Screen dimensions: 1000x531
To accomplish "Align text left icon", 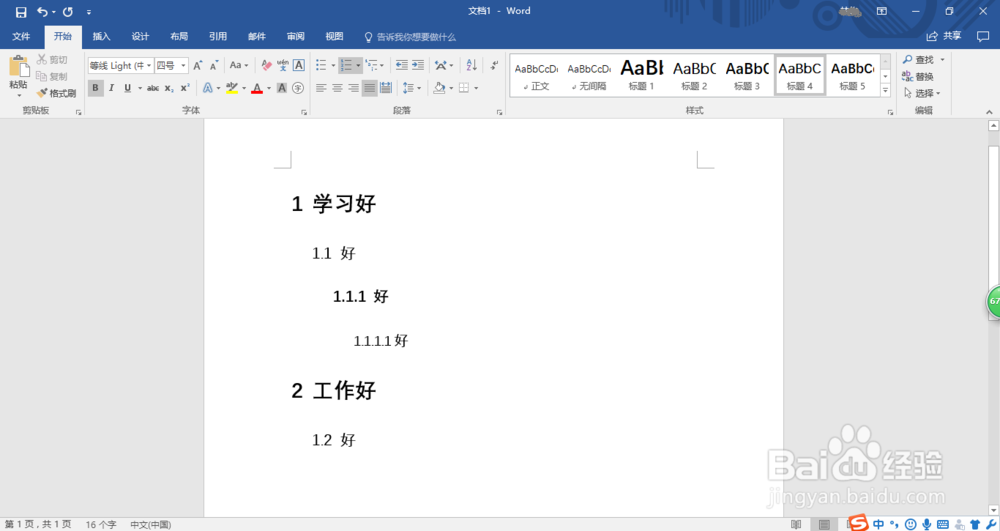I will click(x=321, y=88).
